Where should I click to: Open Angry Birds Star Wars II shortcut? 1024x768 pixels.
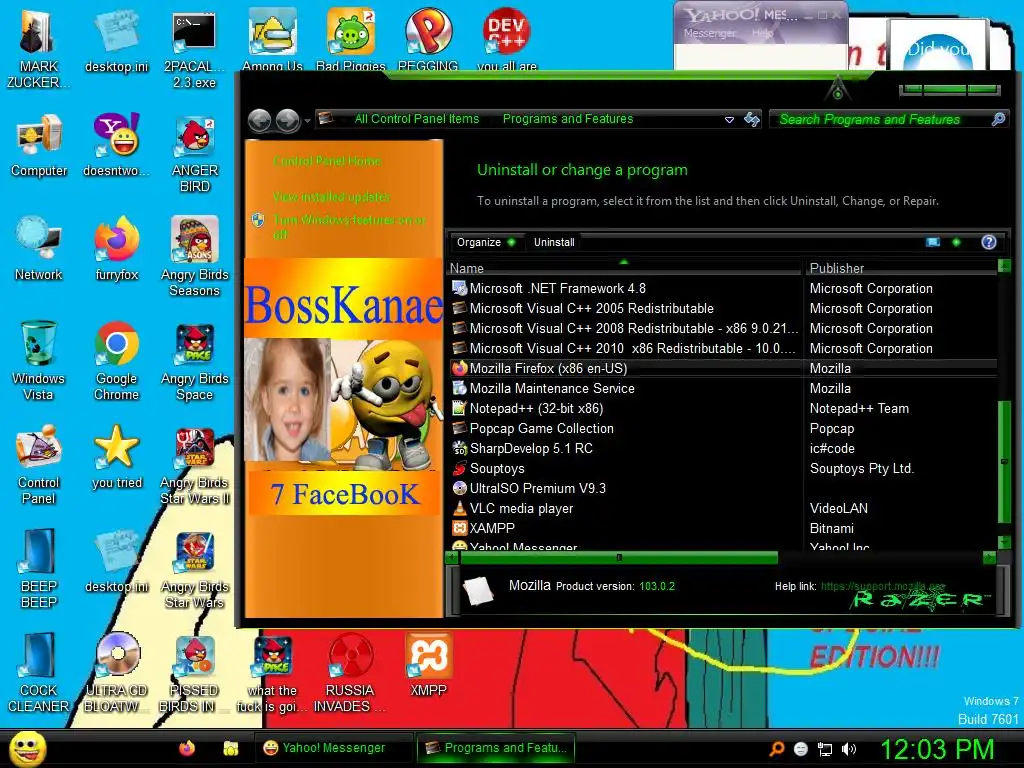(194, 465)
